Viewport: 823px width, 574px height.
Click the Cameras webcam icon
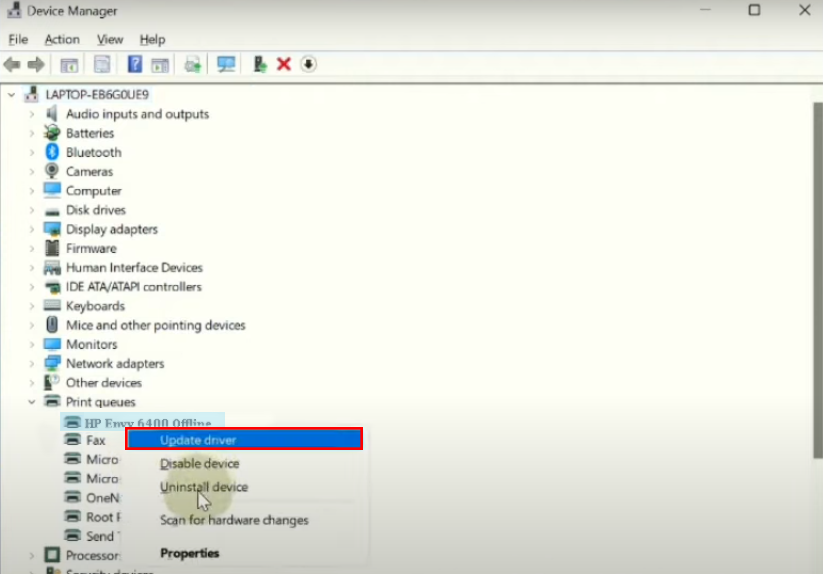point(52,171)
